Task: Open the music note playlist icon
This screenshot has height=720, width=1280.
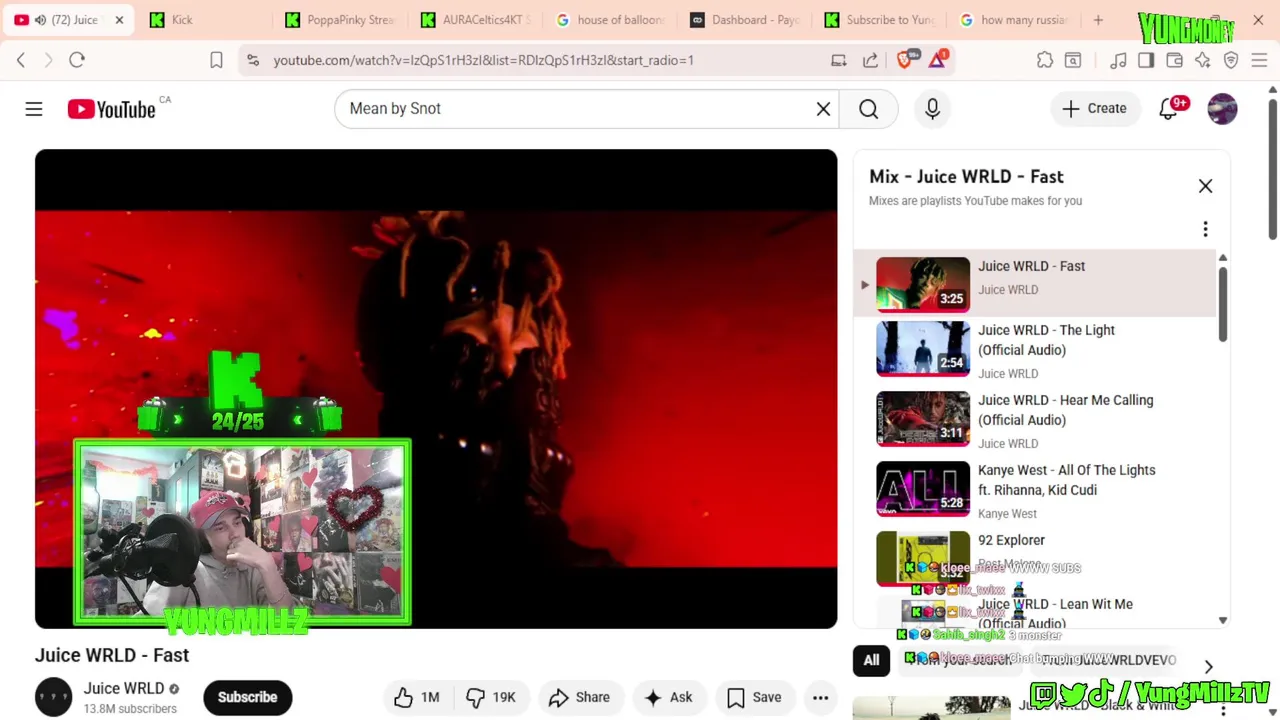Action: point(1118,60)
